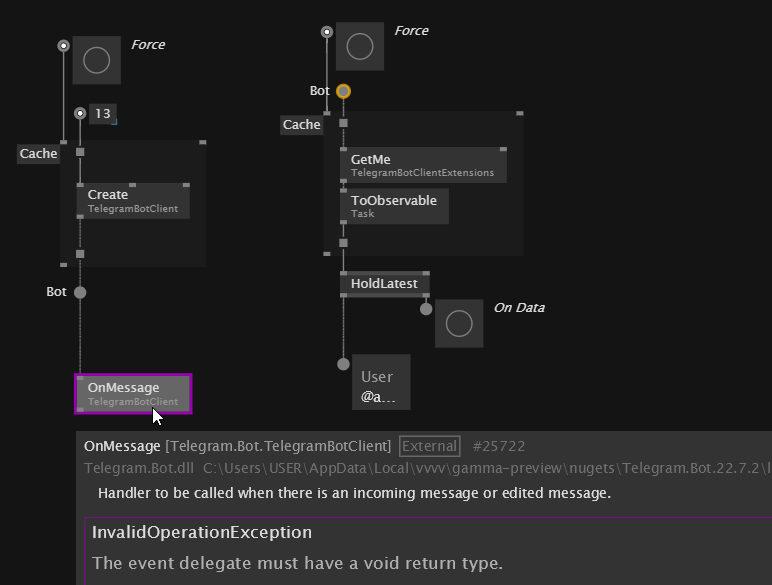Click the left Cache region label
This screenshot has width=772, height=585.
(x=39, y=154)
